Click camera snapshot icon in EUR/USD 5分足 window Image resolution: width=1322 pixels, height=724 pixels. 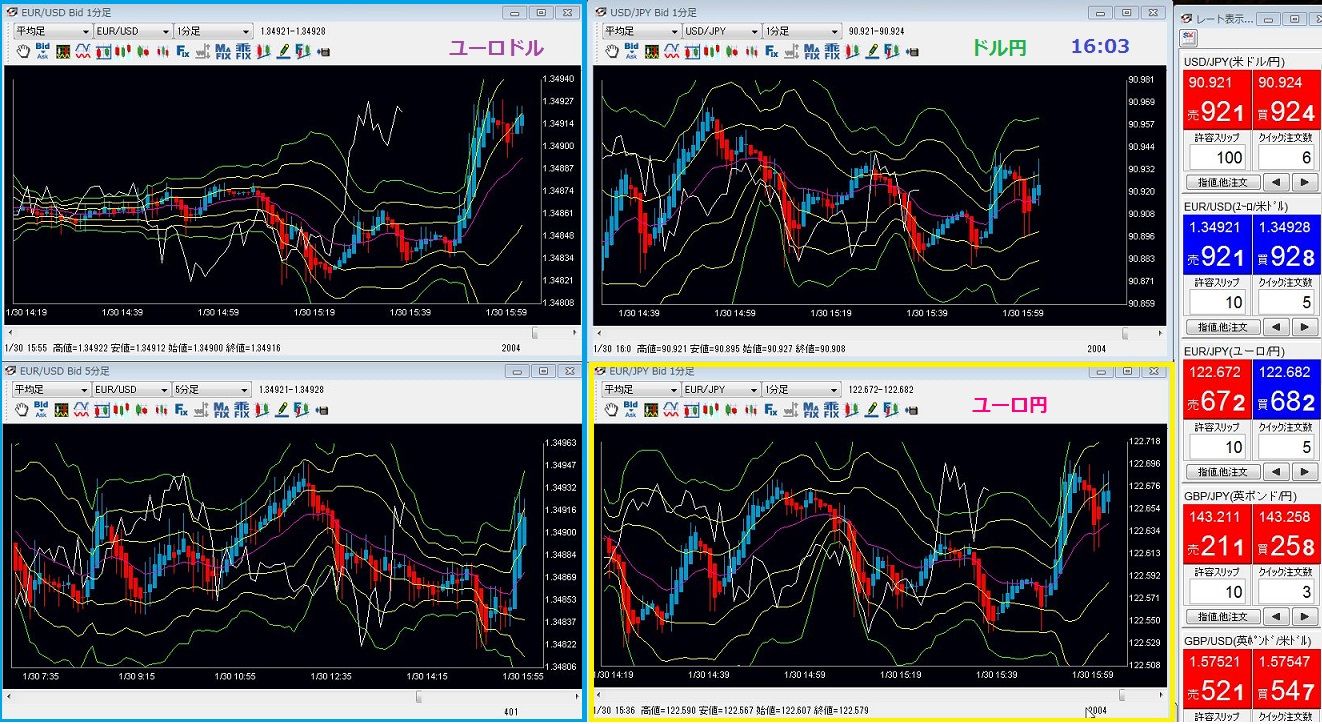pos(323,409)
